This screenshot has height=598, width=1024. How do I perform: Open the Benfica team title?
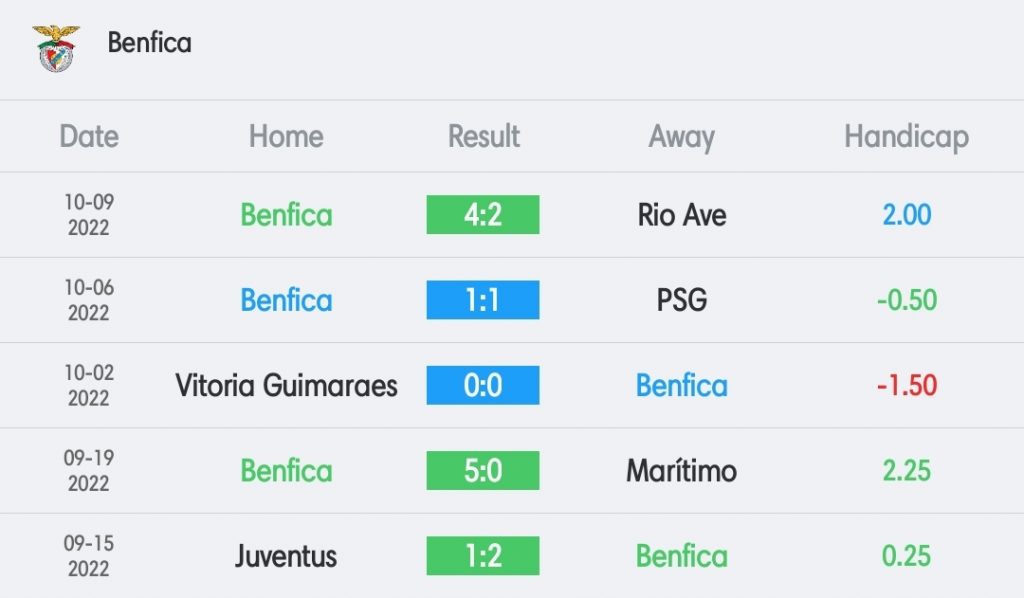click(150, 43)
